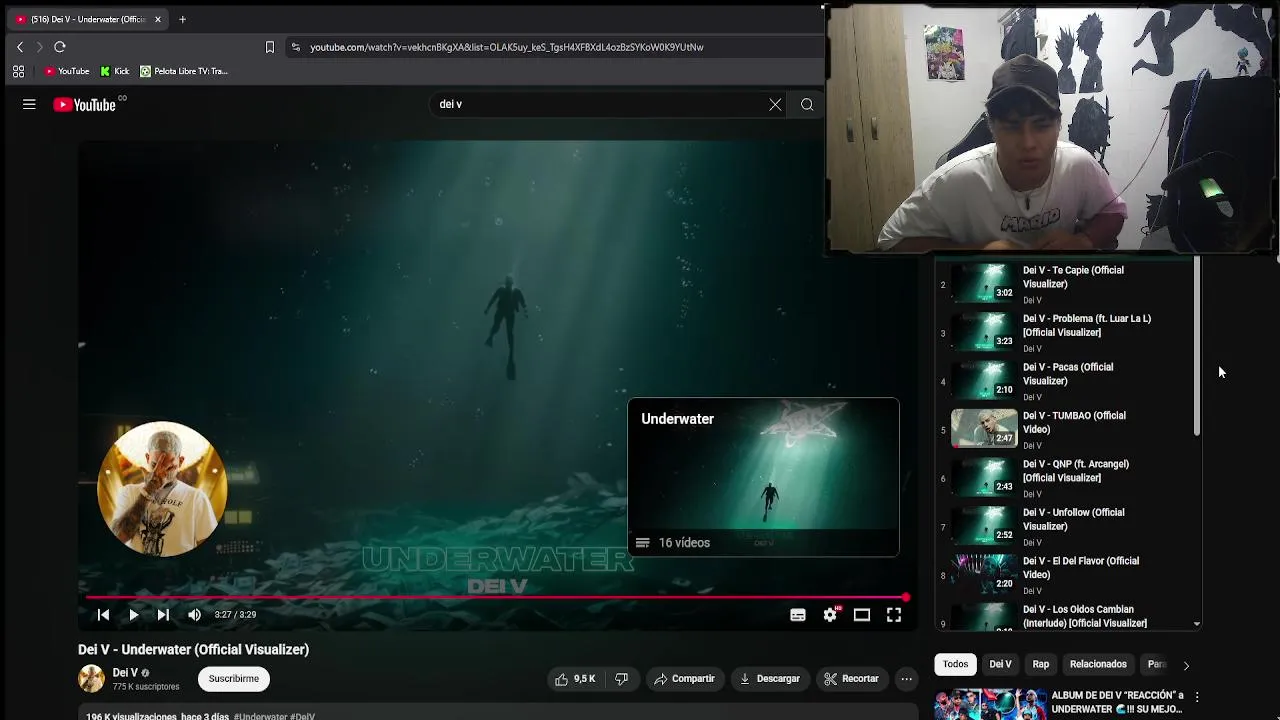Close the Dei V - Underwater tab

pyautogui.click(x=157, y=19)
